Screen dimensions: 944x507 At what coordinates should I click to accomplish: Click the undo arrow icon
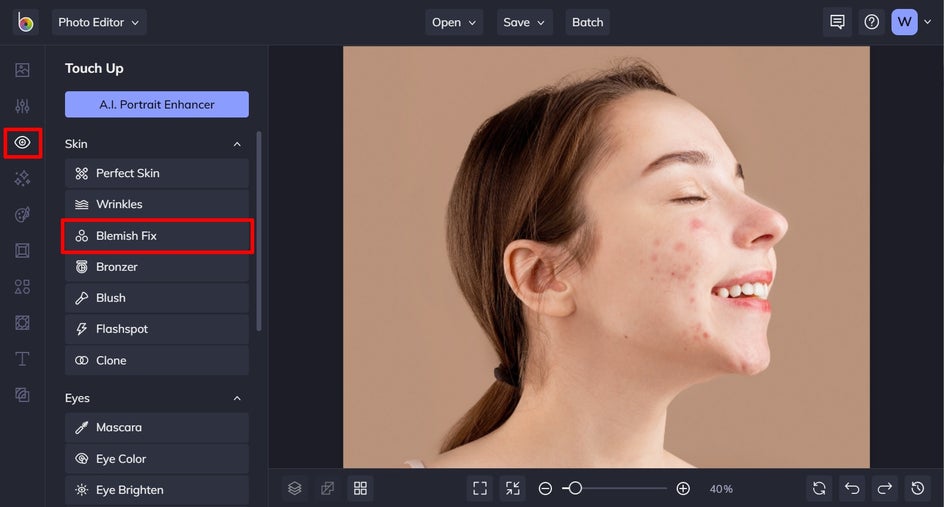pyautogui.click(x=852, y=488)
